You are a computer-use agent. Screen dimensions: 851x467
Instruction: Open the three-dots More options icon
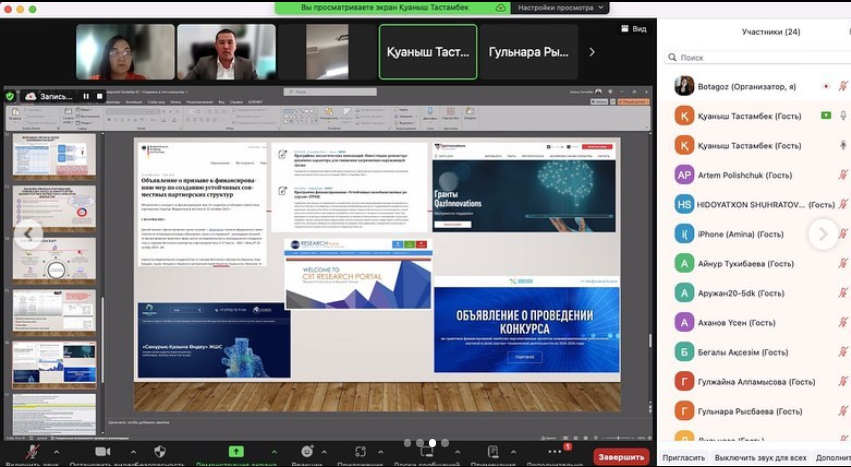coord(555,451)
